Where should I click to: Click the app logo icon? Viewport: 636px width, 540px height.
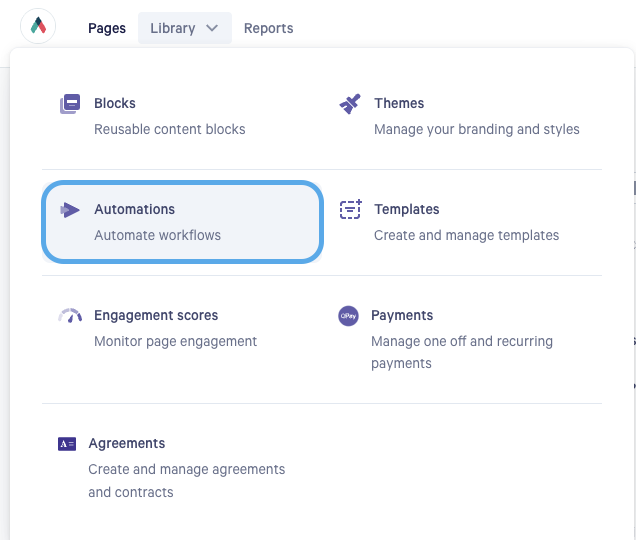click(38, 26)
